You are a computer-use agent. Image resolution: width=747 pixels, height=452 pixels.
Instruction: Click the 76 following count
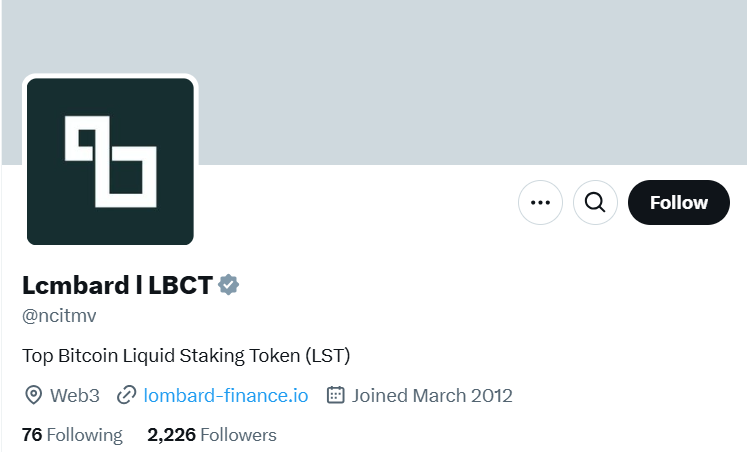point(32,435)
